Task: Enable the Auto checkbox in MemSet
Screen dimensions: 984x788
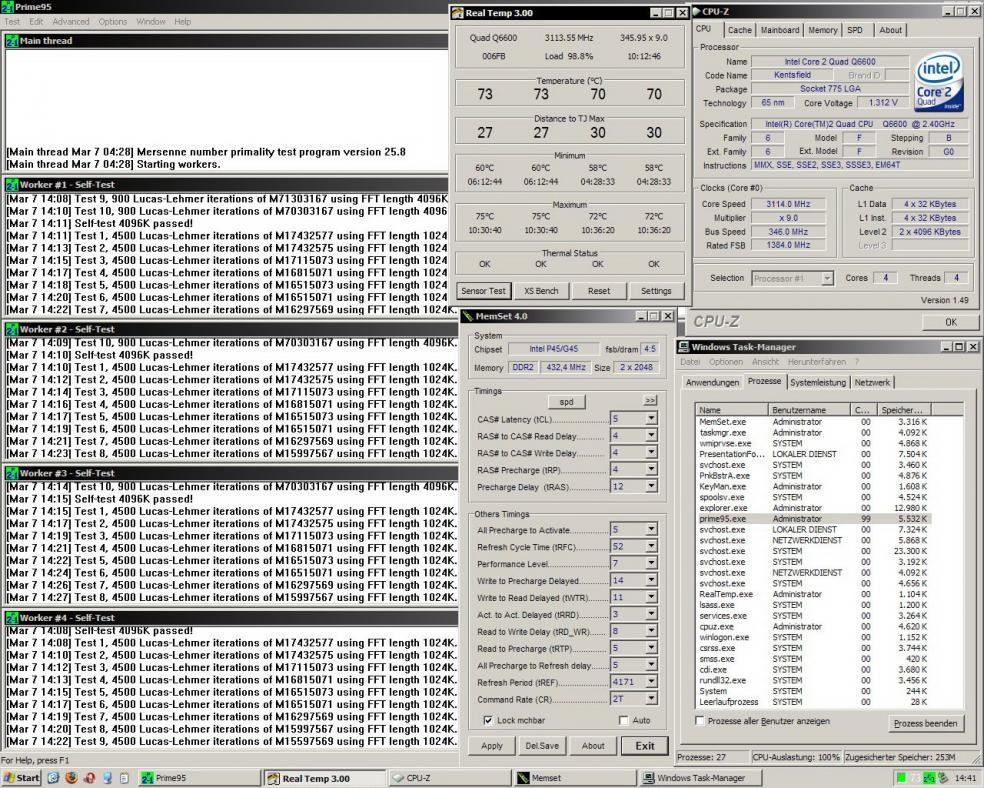Action: [623, 720]
